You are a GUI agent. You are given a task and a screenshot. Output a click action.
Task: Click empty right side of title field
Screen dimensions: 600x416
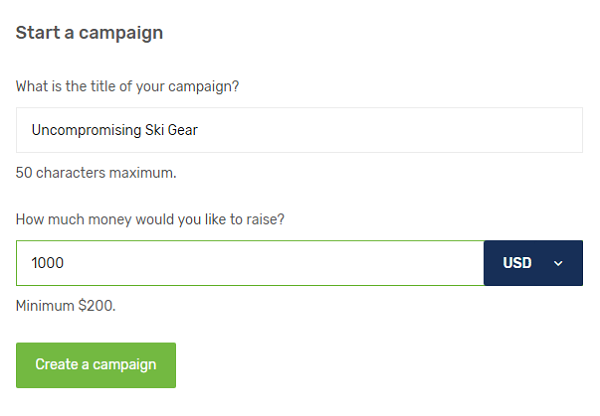pyautogui.click(x=450, y=130)
